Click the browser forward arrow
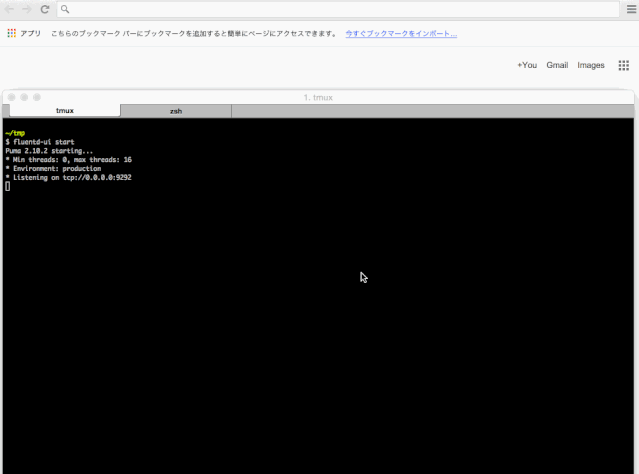Image resolution: width=639 pixels, height=474 pixels. tap(27, 9)
